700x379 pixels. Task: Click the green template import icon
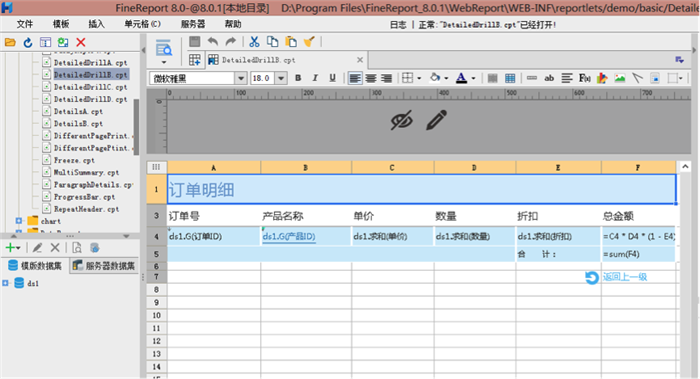63,42
